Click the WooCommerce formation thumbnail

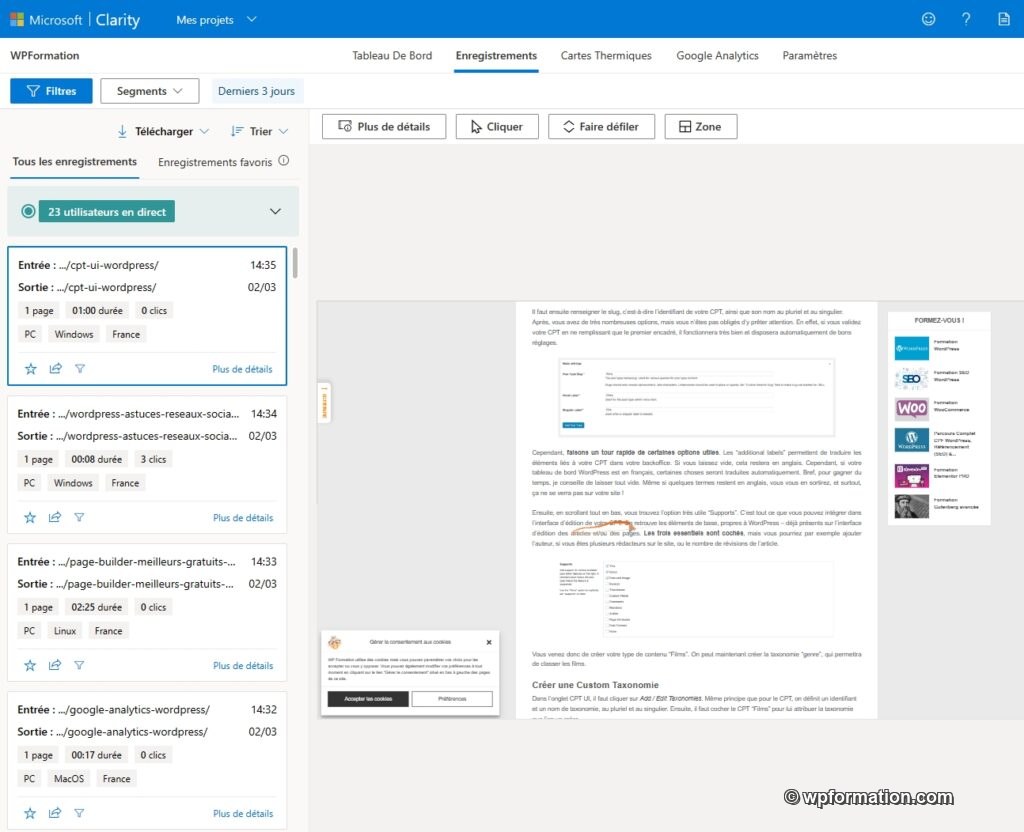coord(912,409)
